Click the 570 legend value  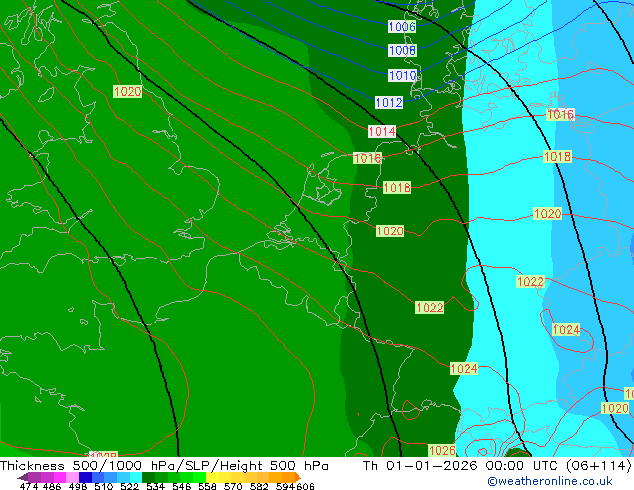point(233,486)
